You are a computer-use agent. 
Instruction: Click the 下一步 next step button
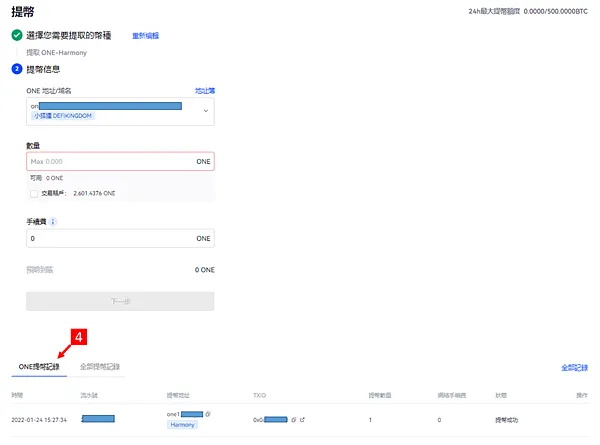tap(120, 301)
